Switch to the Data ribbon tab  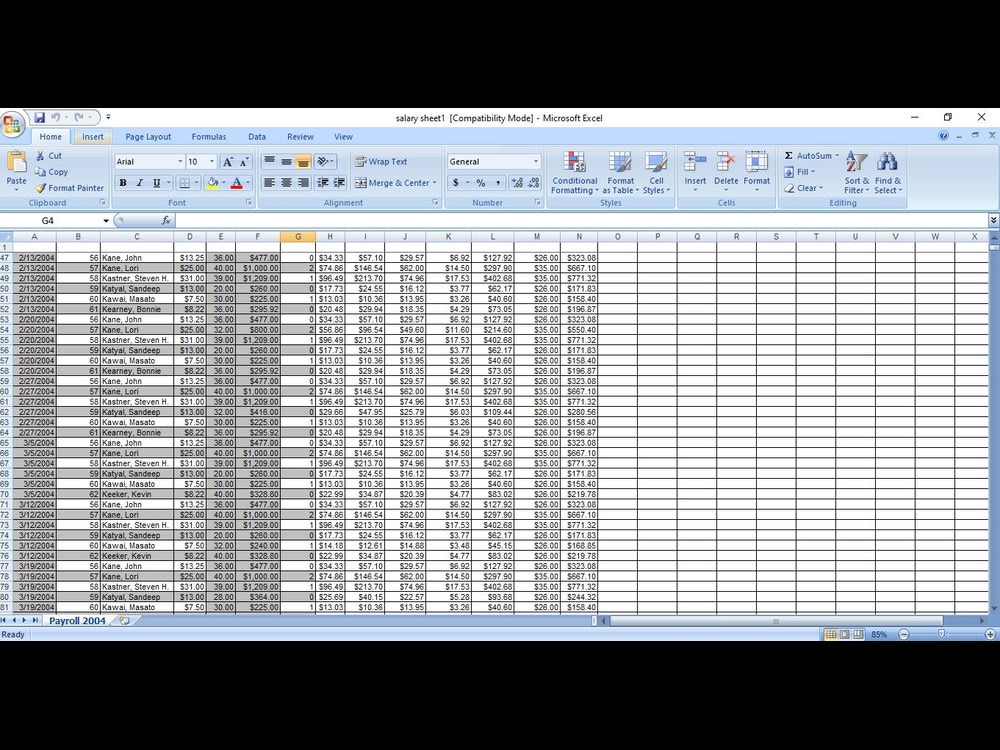(x=256, y=136)
